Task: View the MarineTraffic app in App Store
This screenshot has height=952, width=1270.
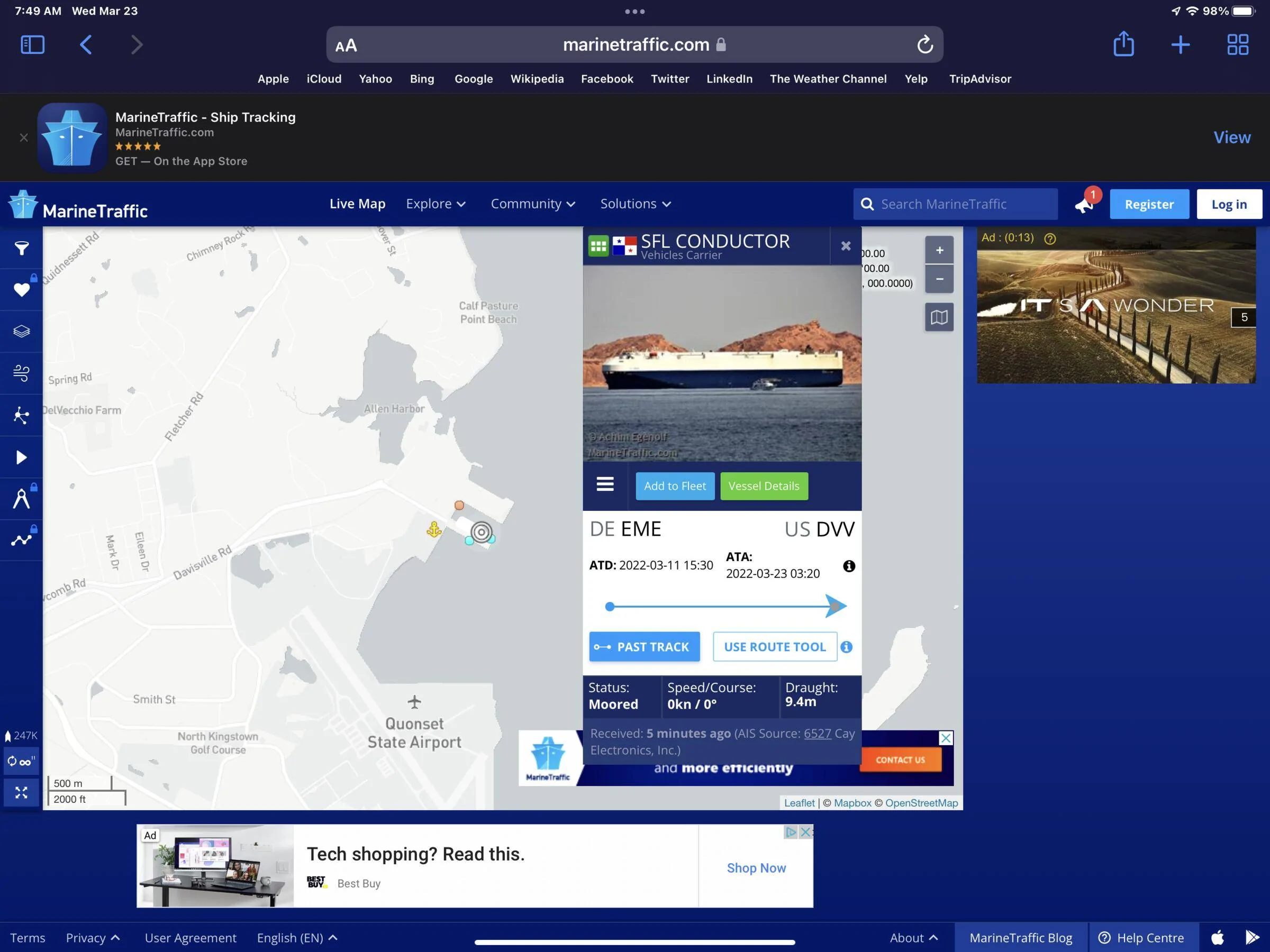Action: click(x=1231, y=138)
